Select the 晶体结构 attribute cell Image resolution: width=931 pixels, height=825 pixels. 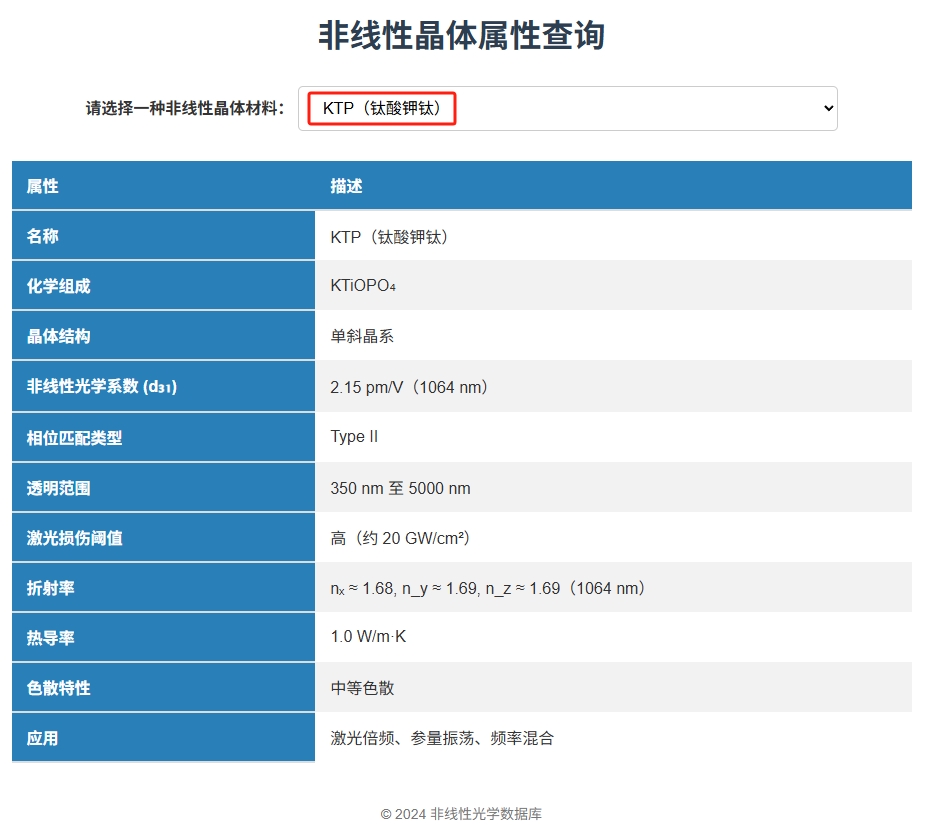tap(58, 336)
